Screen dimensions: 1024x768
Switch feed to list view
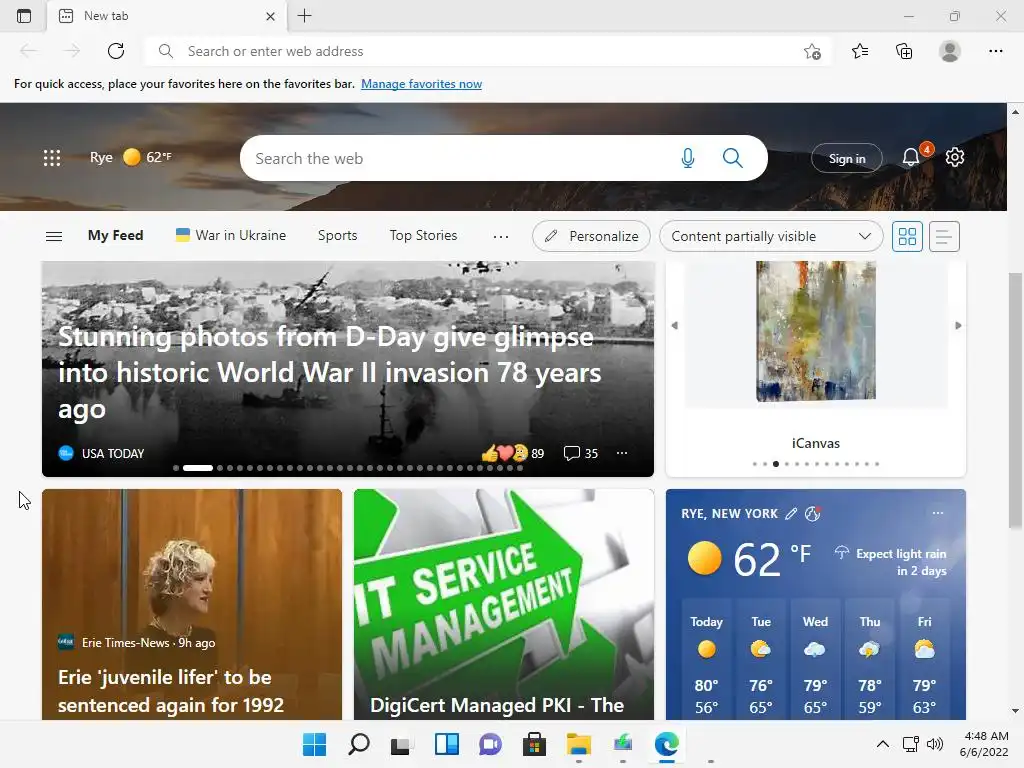[x=944, y=236]
